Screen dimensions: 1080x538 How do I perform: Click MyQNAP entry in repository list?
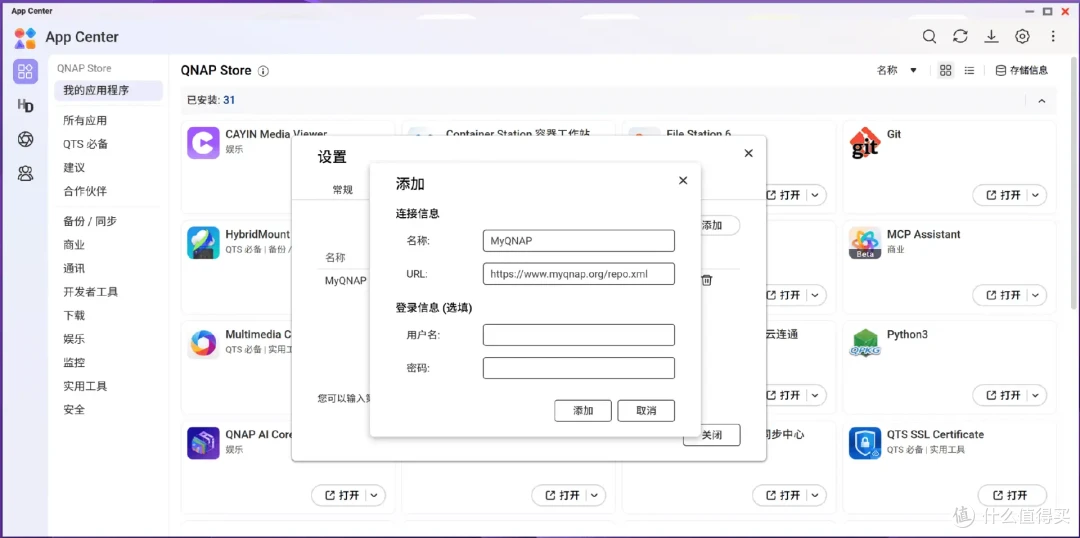pos(346,281)
